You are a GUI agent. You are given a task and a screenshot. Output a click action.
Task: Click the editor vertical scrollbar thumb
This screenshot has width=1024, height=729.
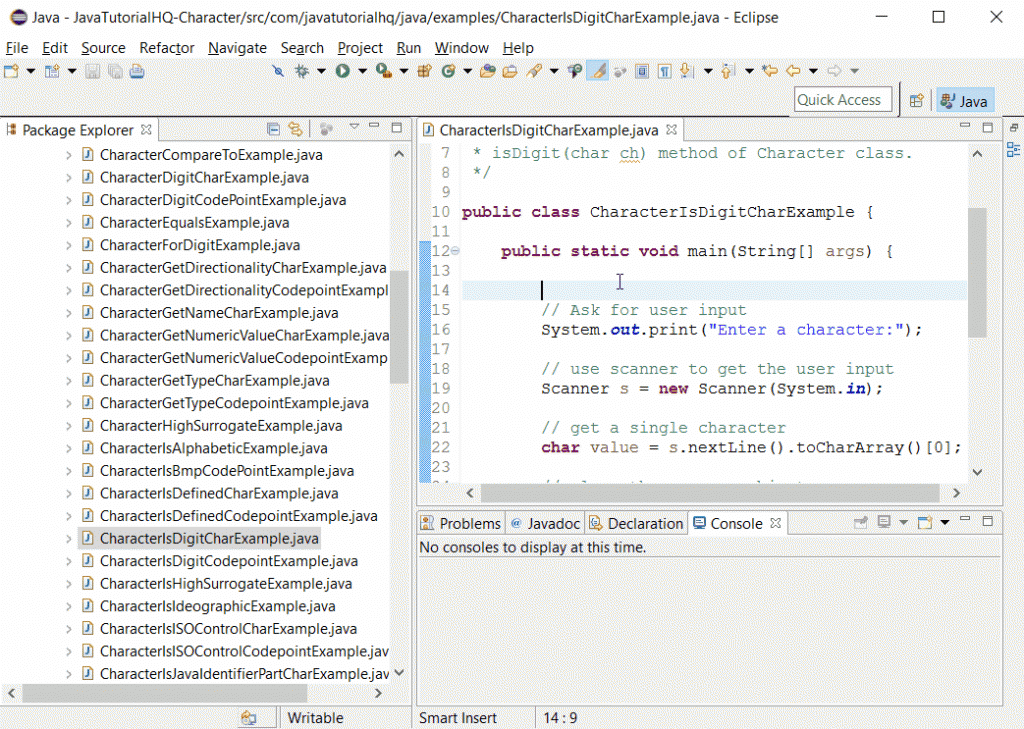point(977,272)
